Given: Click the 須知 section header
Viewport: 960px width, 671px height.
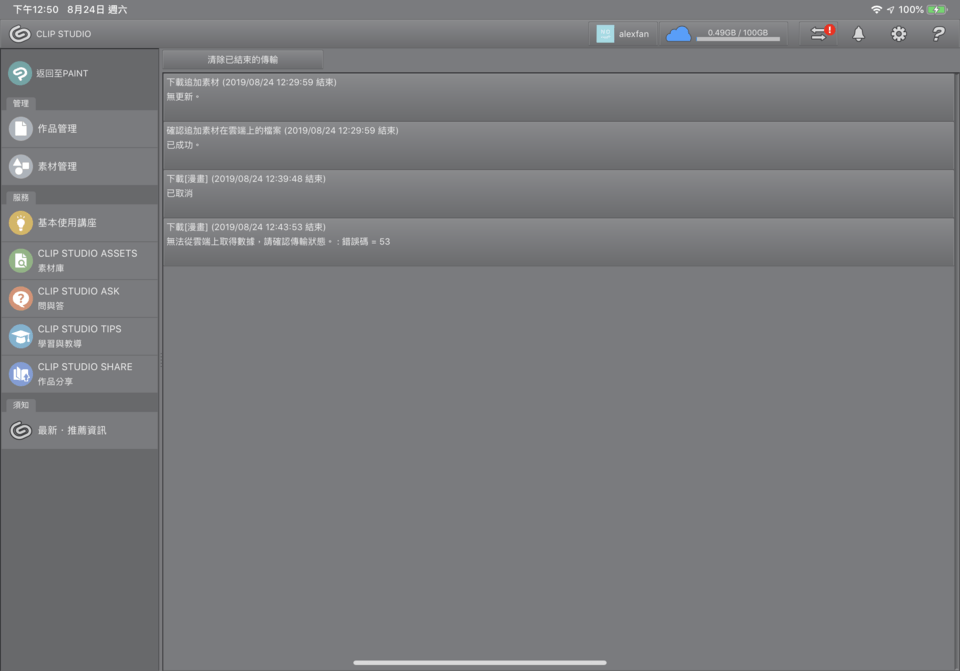Looking at the screenshot, I should (x=21, y=405).
